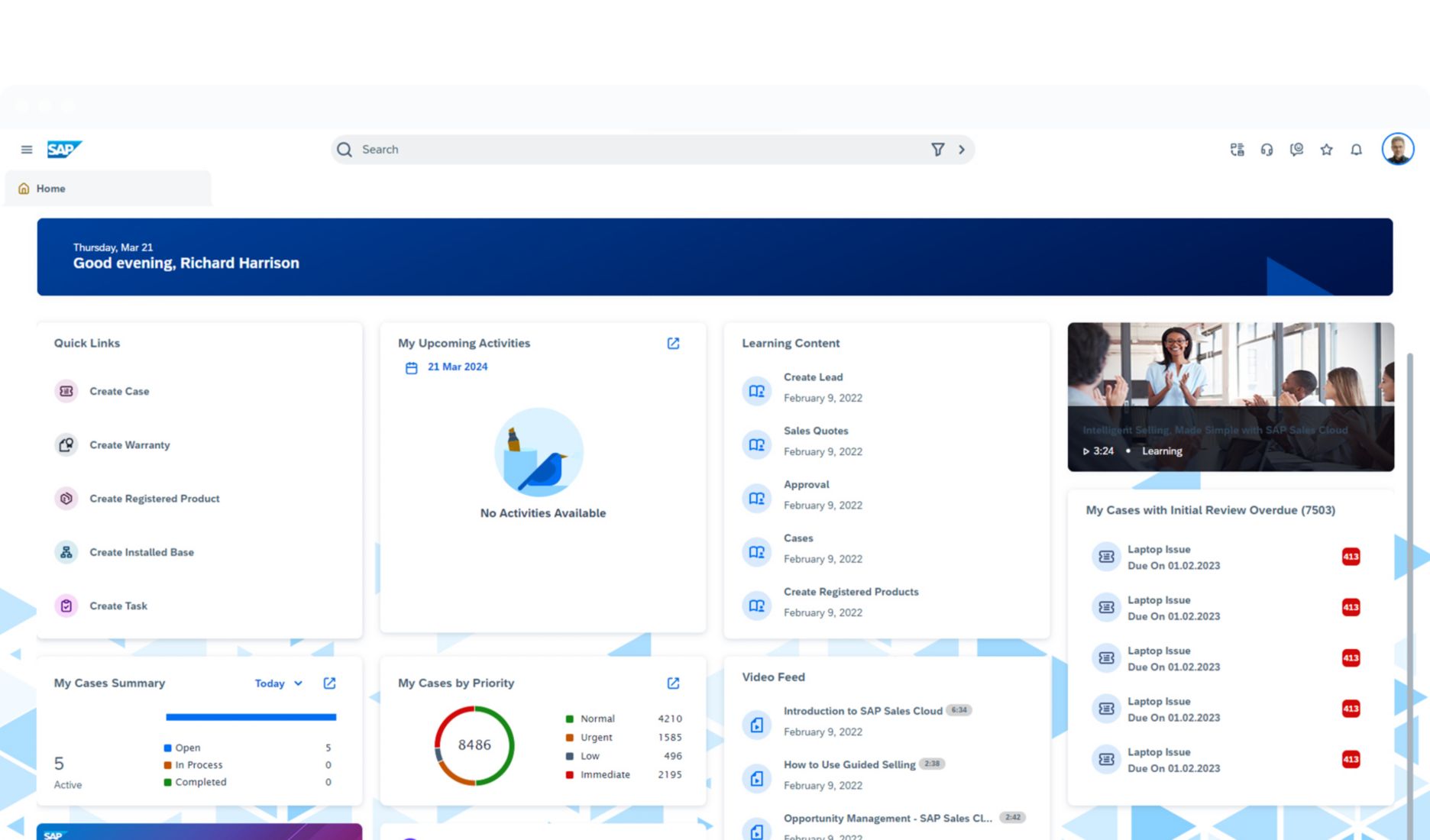Click the Create Case quick link
The width and height of the screenshot is (1430, 840).
[119, 391]
